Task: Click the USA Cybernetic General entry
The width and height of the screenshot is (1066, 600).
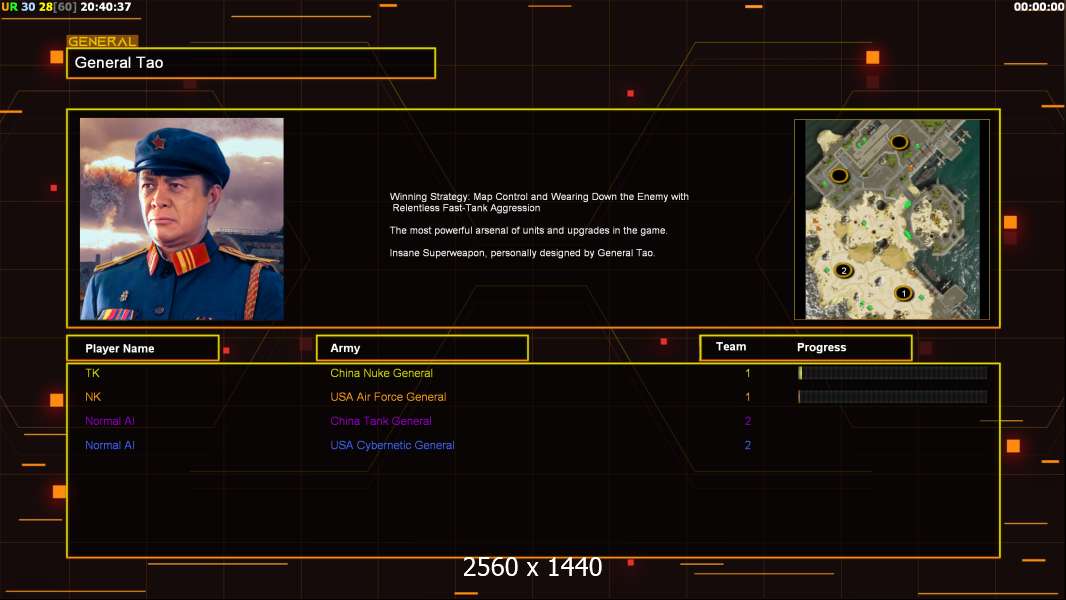Action: click(392, 445)
